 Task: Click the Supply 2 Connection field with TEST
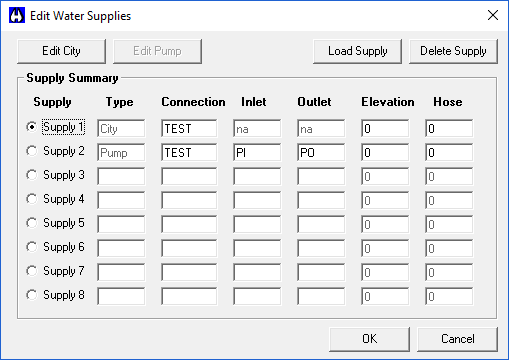click(189, 152)
